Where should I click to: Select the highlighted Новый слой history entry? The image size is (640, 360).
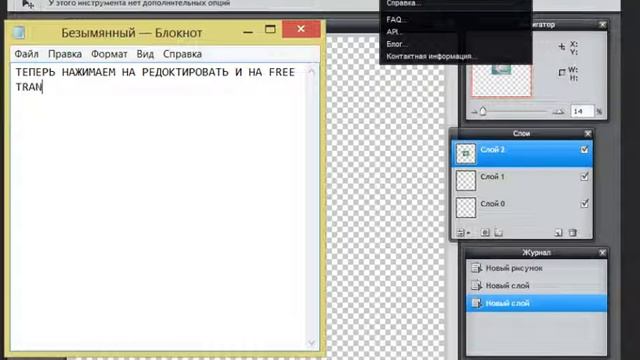(x=536, y=303)
